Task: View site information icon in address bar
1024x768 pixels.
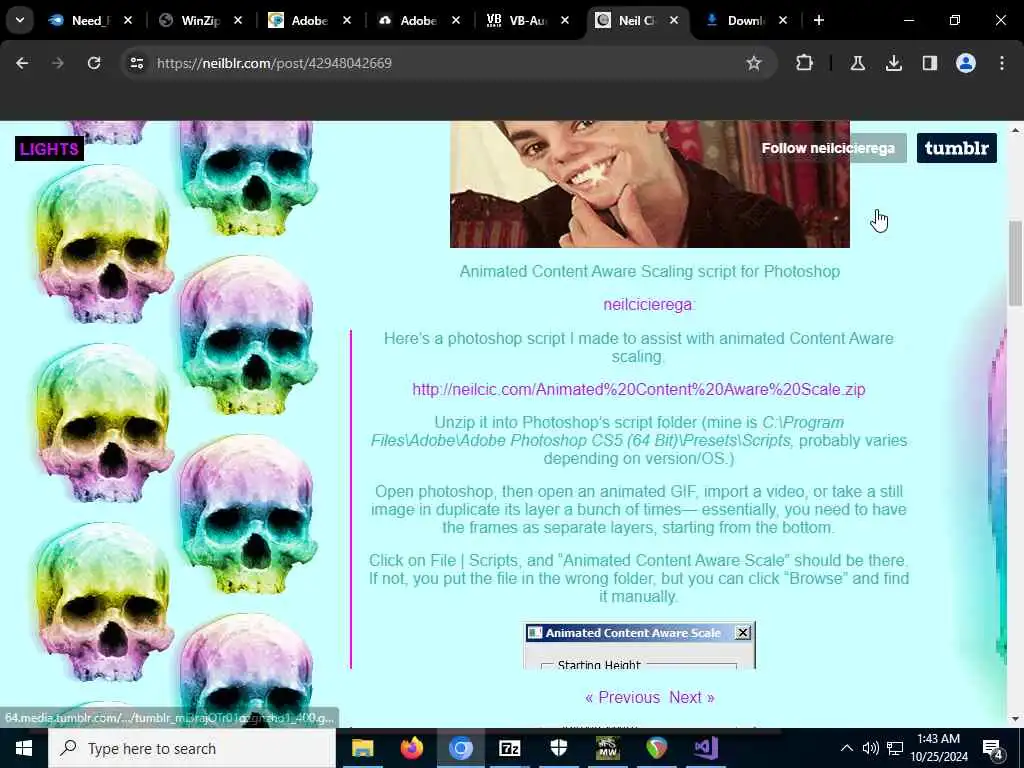Action: point(136,63)
